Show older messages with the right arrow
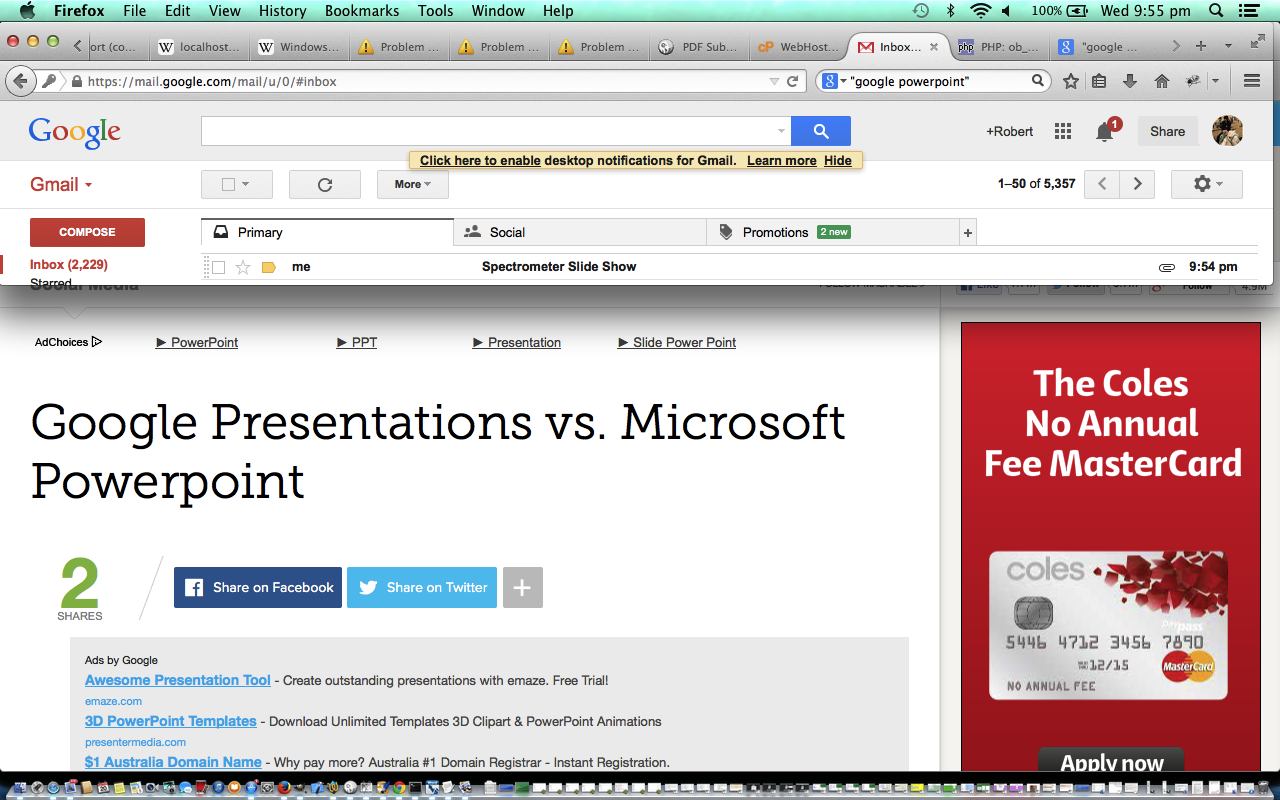 coord(1137,184)
